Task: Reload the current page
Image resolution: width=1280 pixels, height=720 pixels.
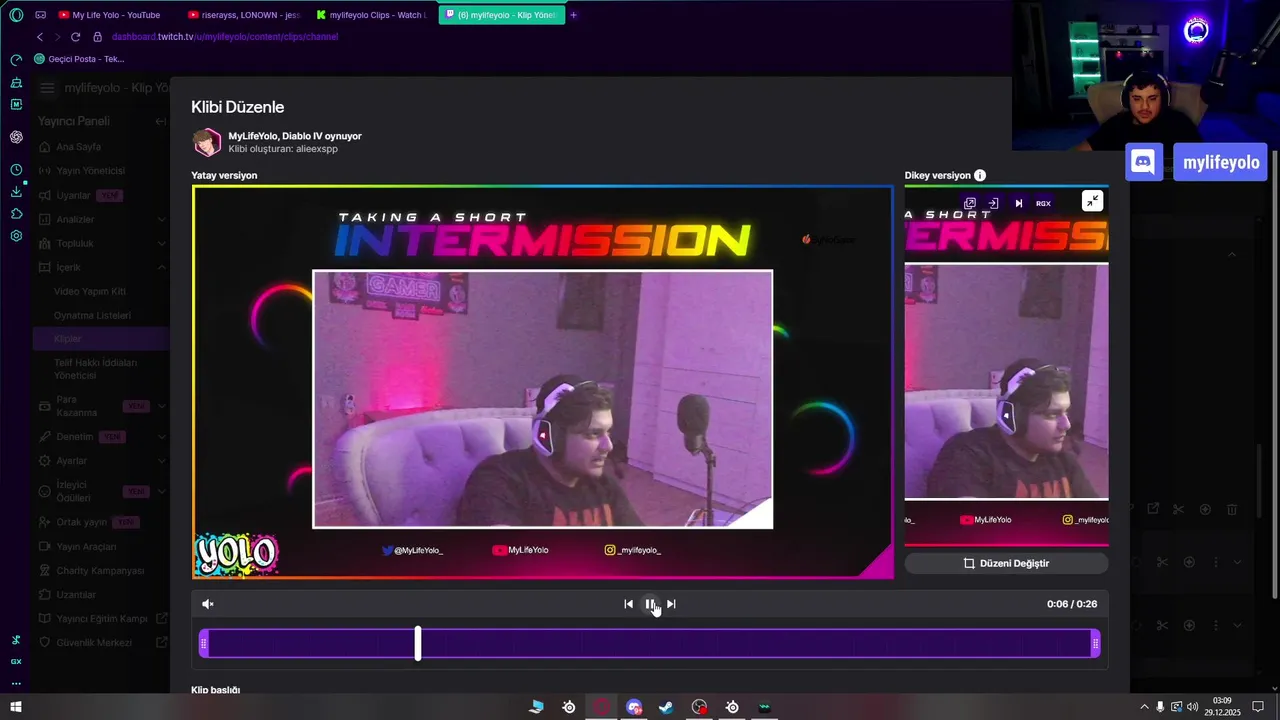Action: pyautogui.click(x=75, y=37)
